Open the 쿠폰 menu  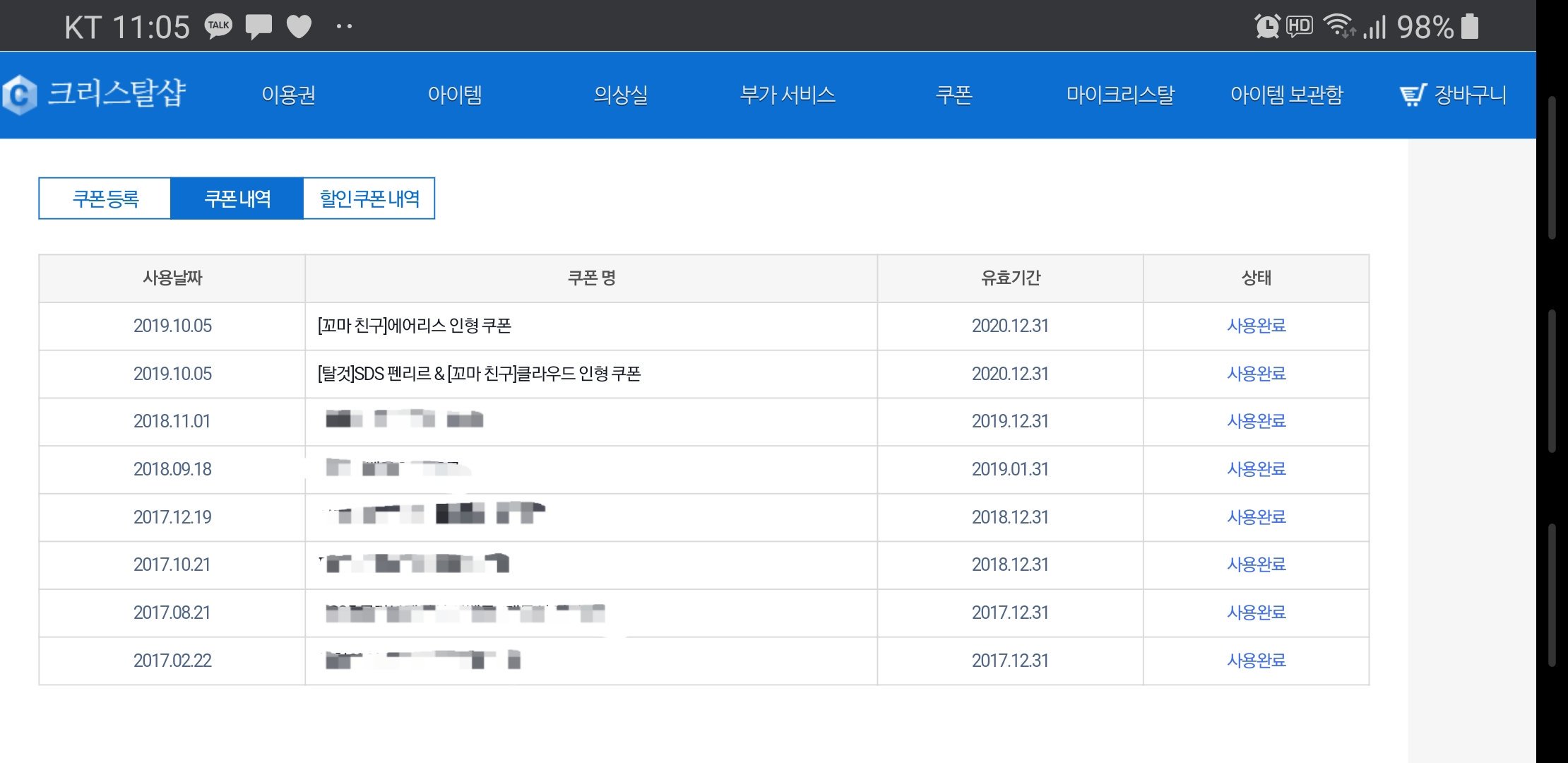954,95
